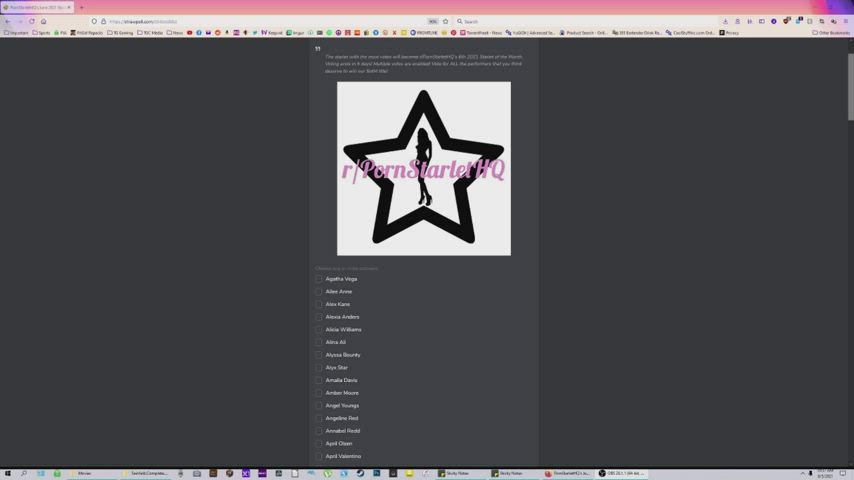854x480 pixels.
Task: Switch to OBS window in taskbar
Action: 622,473
